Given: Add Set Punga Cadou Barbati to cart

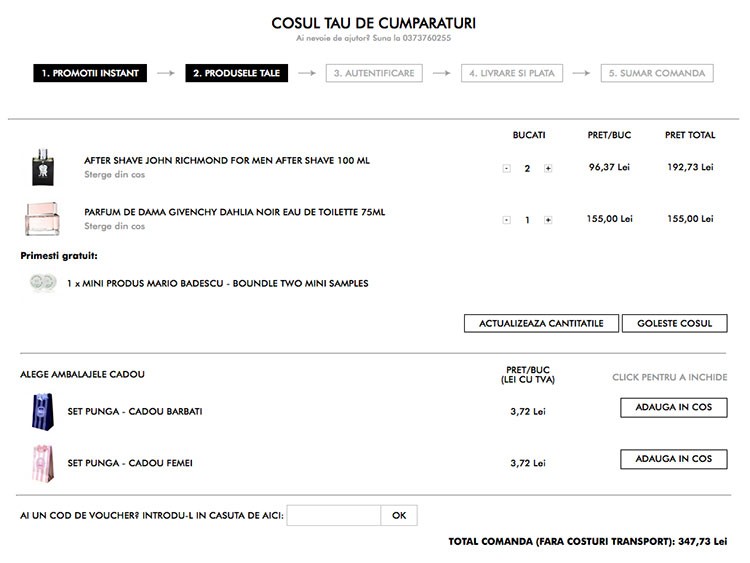Looking at the screenshot, I should click(674, 408).
